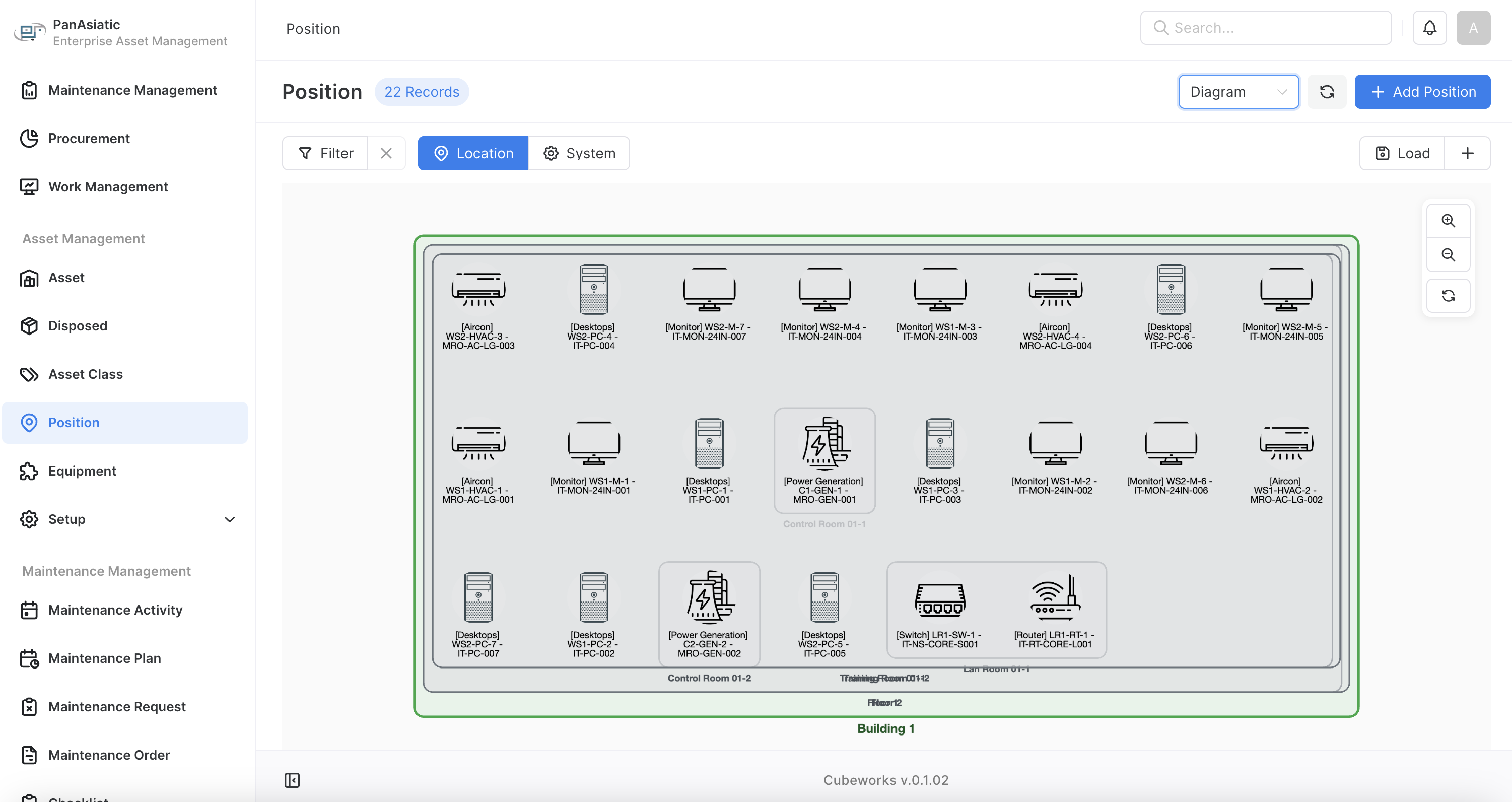Switch to System view toggle

tap(579, 153)
